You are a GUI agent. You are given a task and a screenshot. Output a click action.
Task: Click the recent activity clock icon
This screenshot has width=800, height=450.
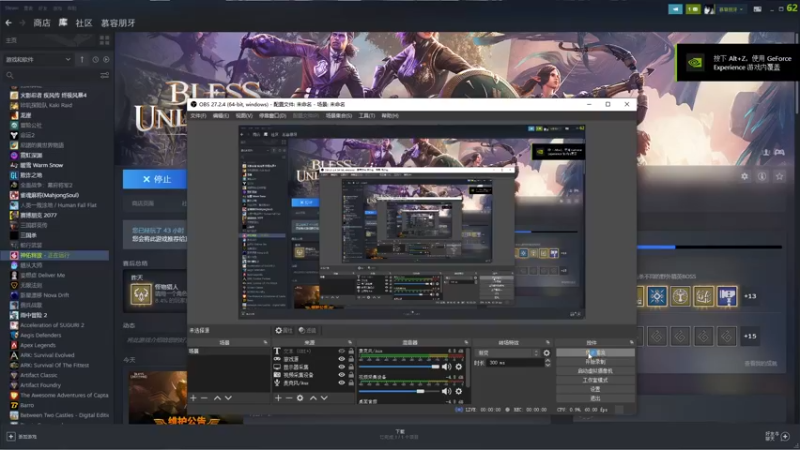(95, 60)
